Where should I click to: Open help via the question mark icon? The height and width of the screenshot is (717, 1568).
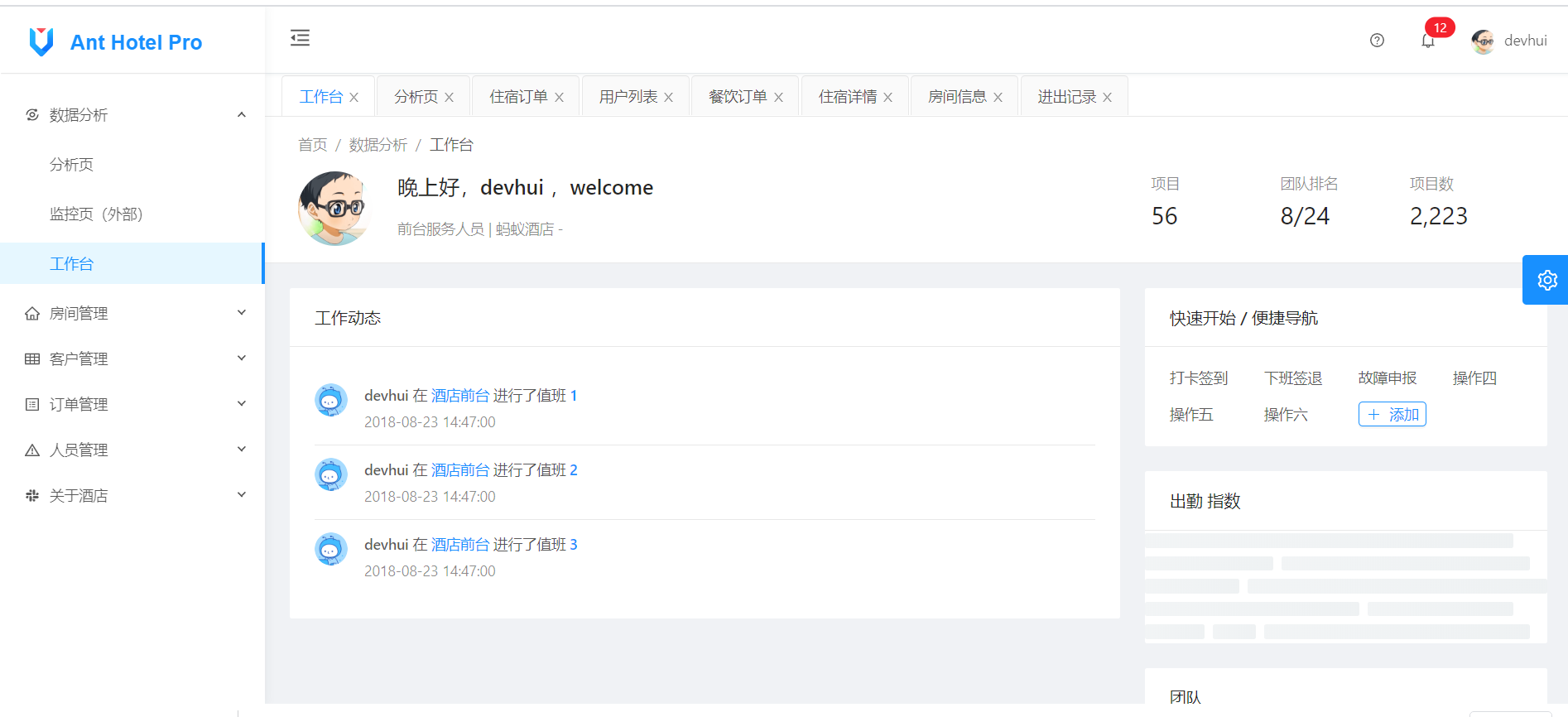coord(1377,41)
